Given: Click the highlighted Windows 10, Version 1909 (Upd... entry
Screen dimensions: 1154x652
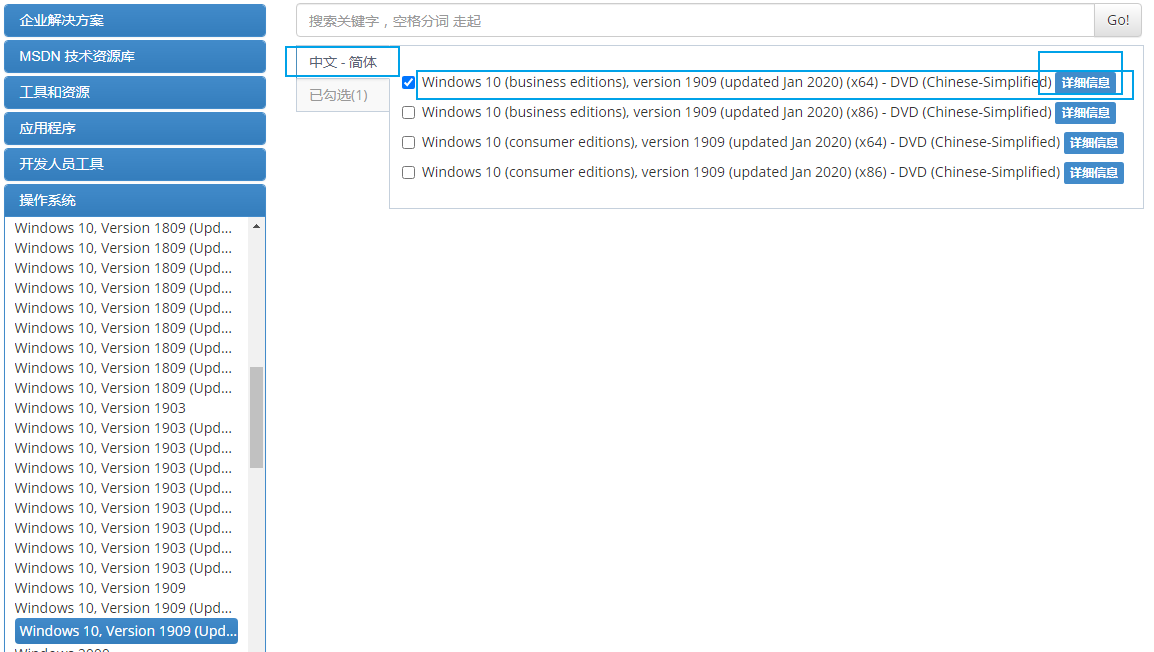Looking at the screenshot, I should coord(127,631).
